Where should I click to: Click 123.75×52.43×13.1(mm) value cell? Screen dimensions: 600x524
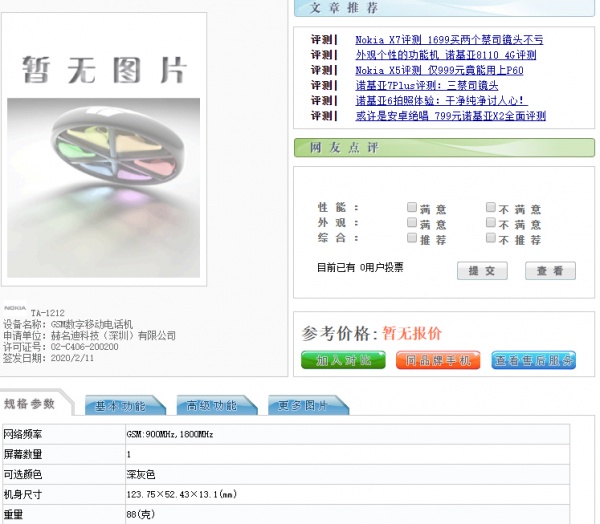pyautogui.click(x=347, y=495)
